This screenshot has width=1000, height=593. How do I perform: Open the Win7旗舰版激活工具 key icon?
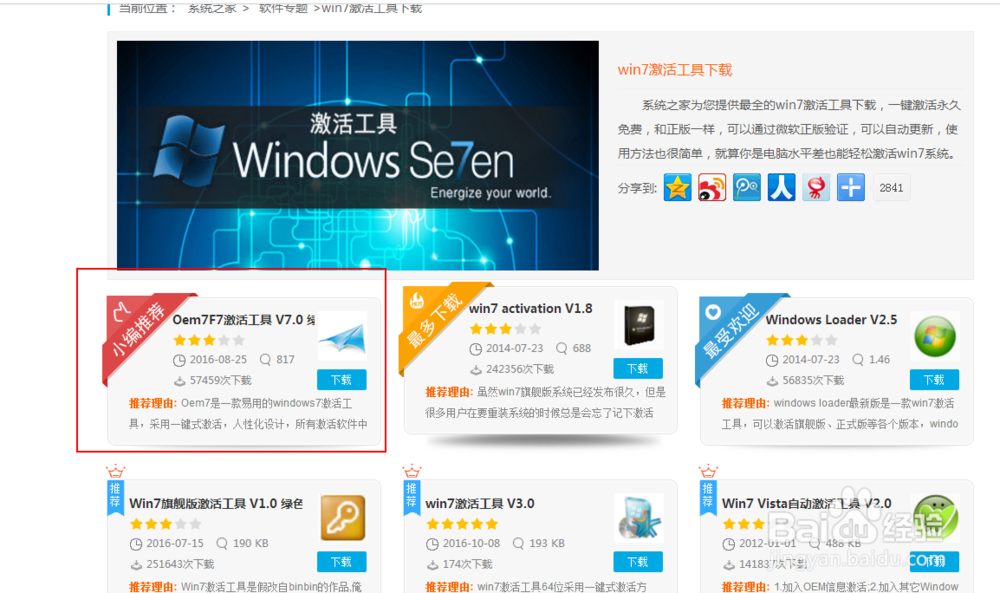(342, 517)
